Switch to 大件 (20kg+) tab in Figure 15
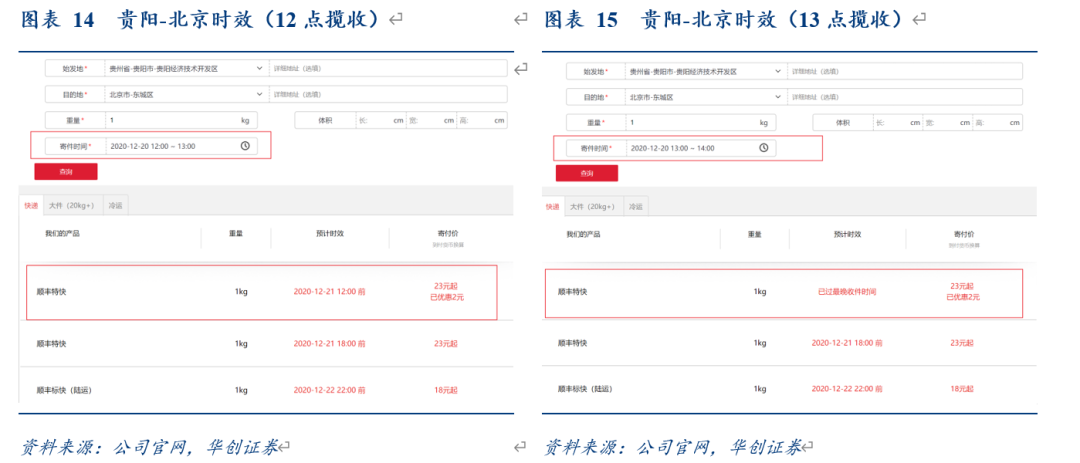Image resolution: width=1080 pixels, height=463 pixels. pos(592,206)
